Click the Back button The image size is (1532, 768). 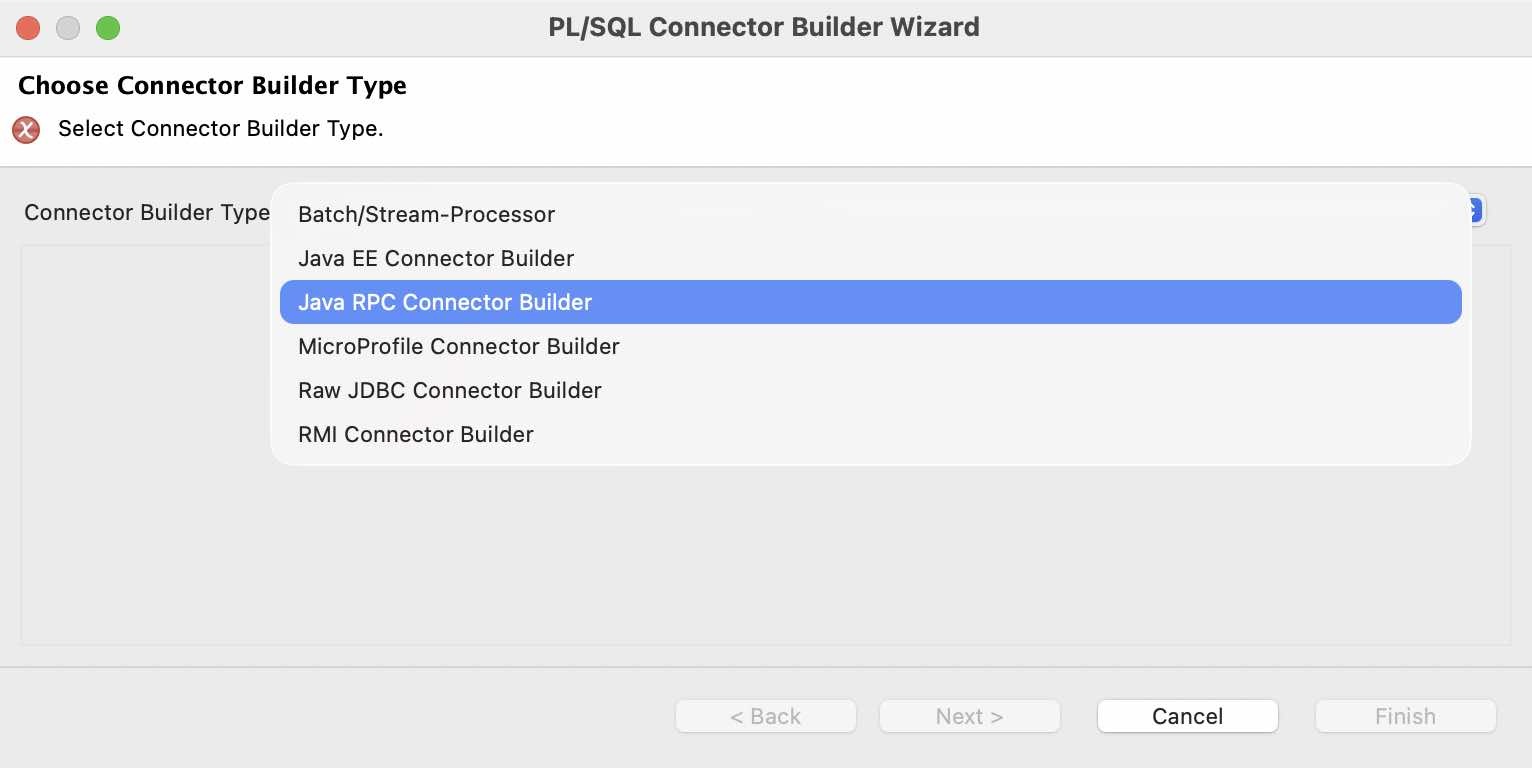tap(765, 716)
